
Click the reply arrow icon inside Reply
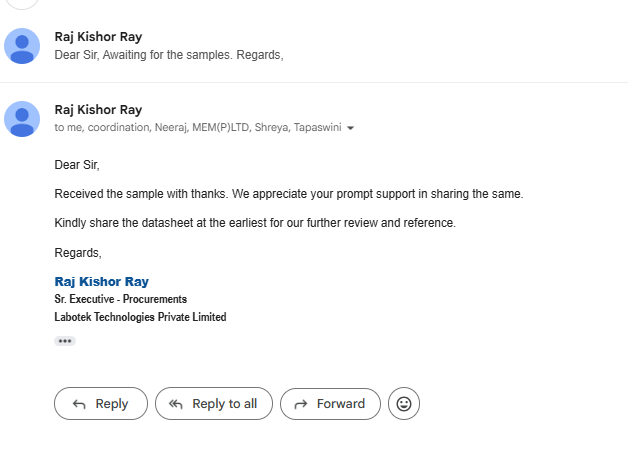pyautogui.click(x=79, y=404)
